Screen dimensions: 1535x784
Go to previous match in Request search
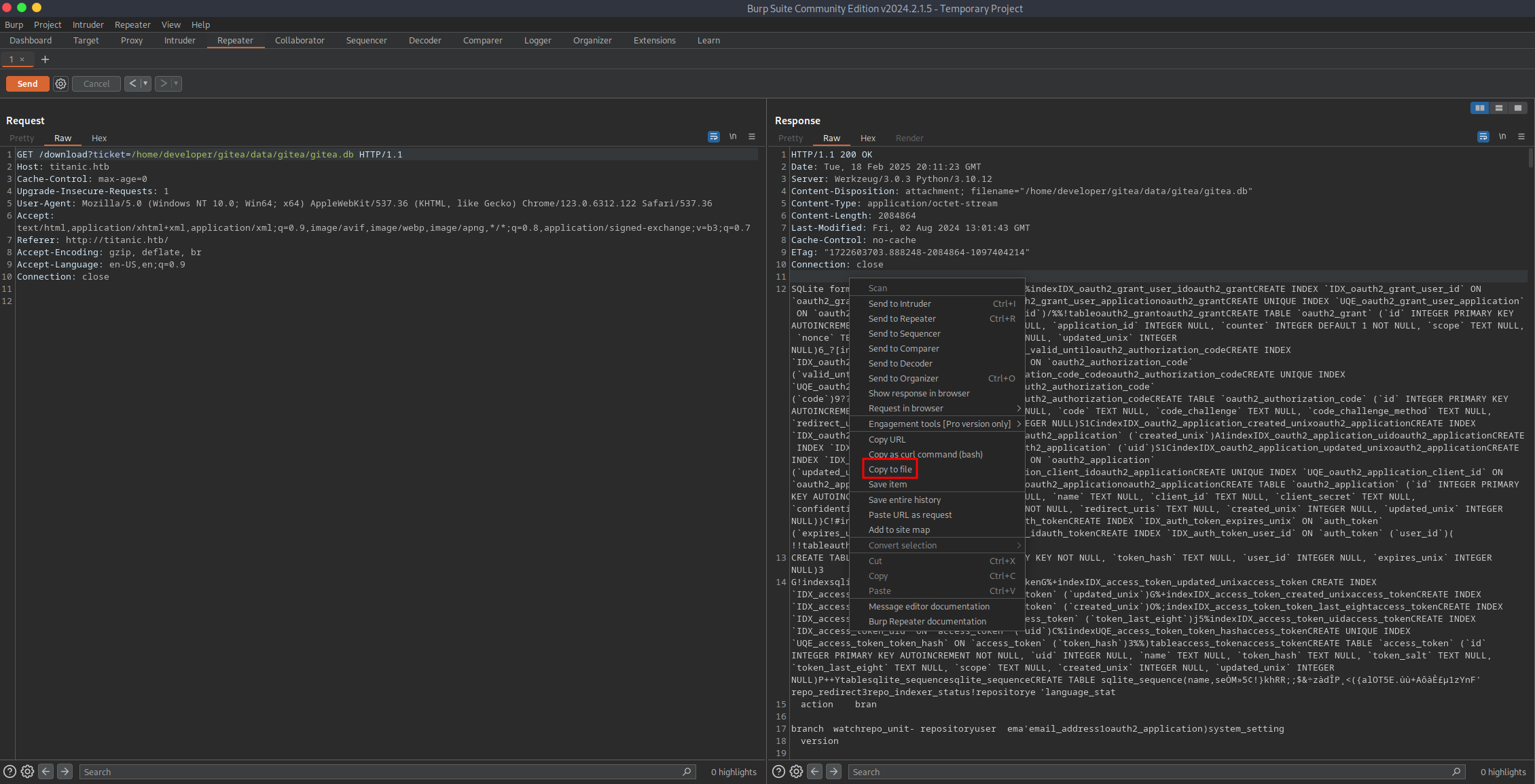click(x=46, y=771)
